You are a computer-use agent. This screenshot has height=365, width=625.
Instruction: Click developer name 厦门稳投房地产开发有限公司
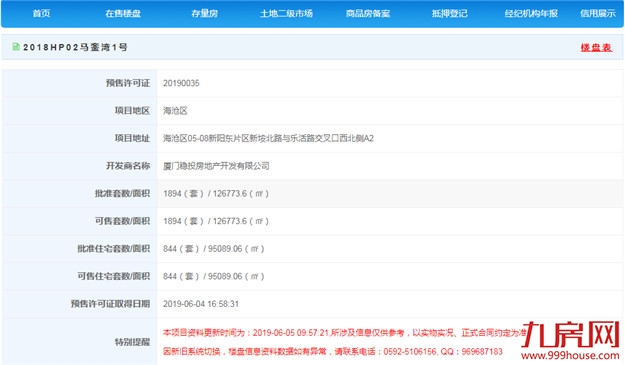[x=216, y=166]
